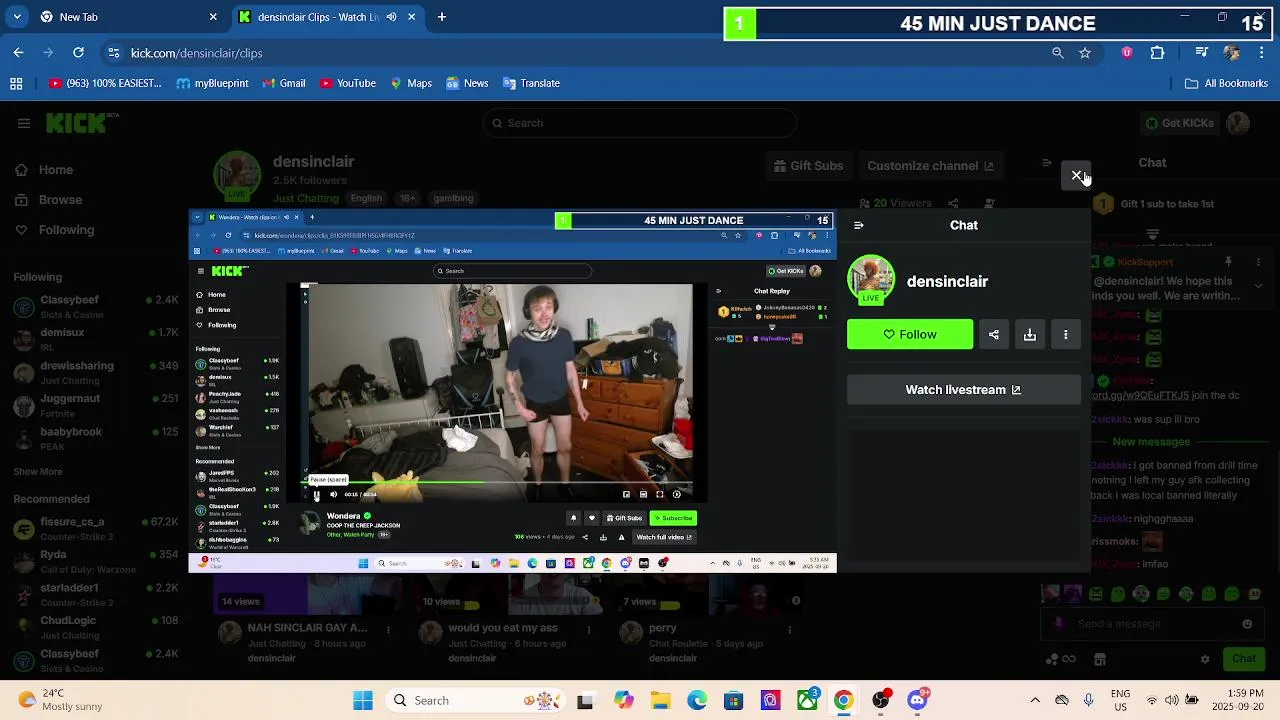
Task: Follow densinclair with the green Follow button
Action: coord(910,334)
